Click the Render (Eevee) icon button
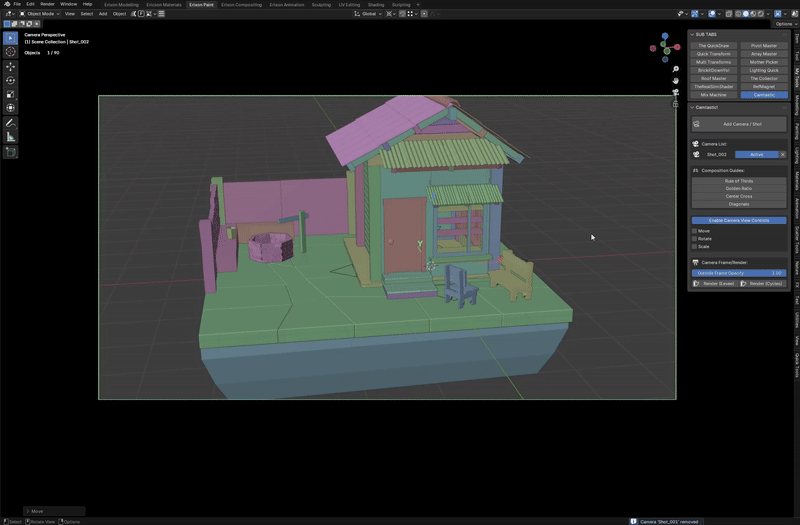Viewport: 800px width, 525px height. point(713,284)
